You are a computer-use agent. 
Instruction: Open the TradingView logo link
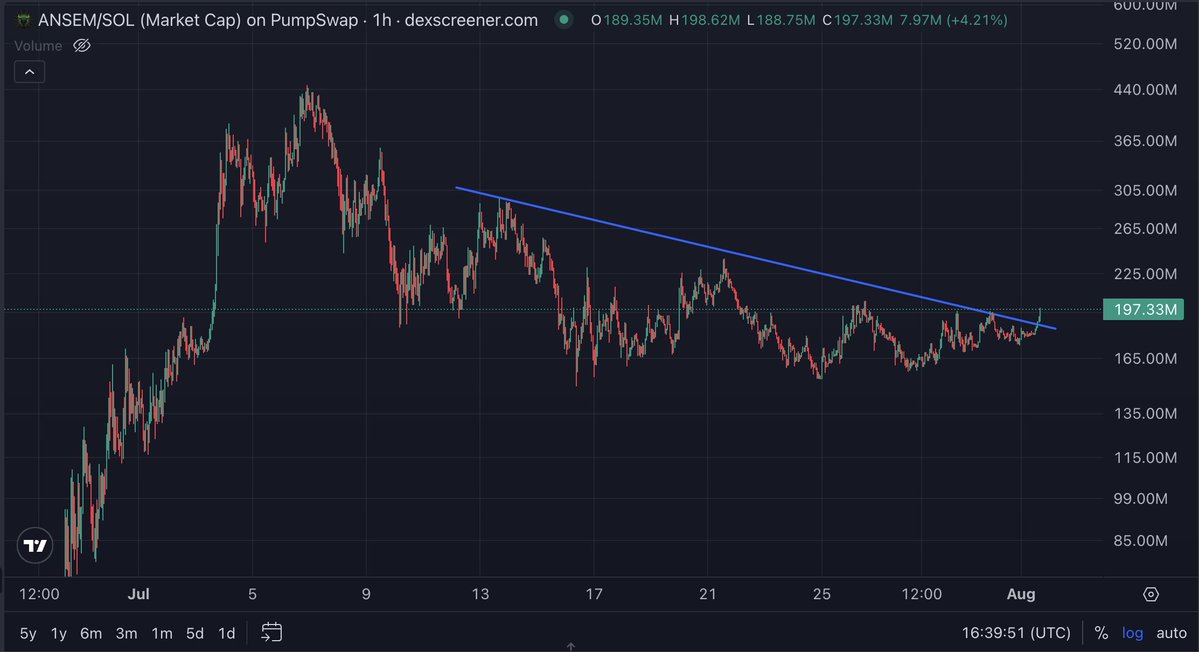click(x=35, y=546)
